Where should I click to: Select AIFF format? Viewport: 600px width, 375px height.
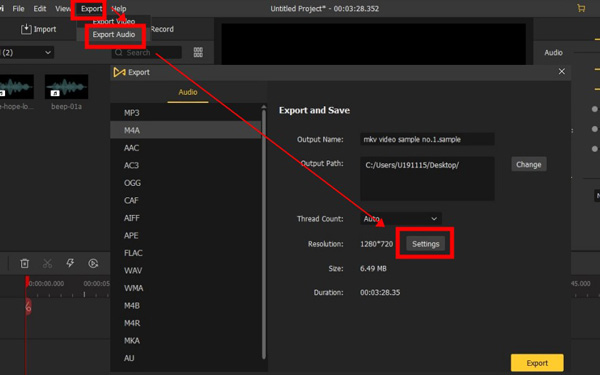coord(186,218)
